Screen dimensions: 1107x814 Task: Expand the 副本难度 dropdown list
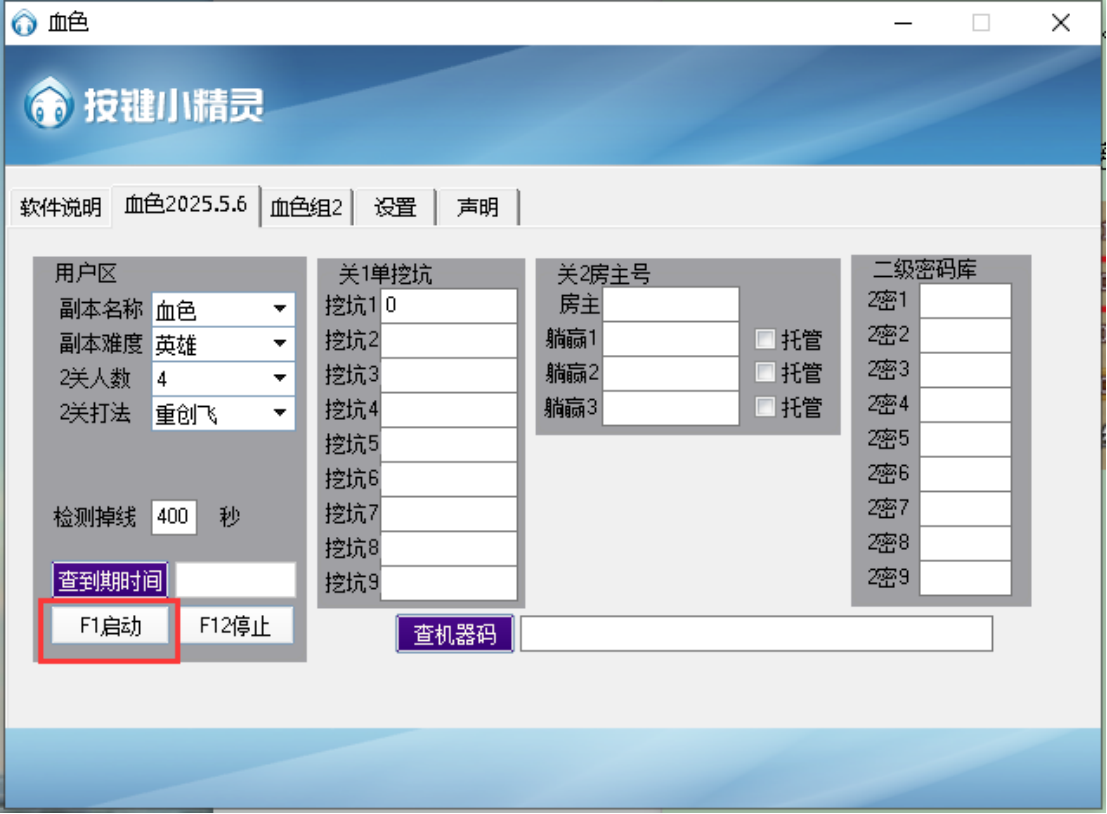pyautogui.click(x=280, y=345)
